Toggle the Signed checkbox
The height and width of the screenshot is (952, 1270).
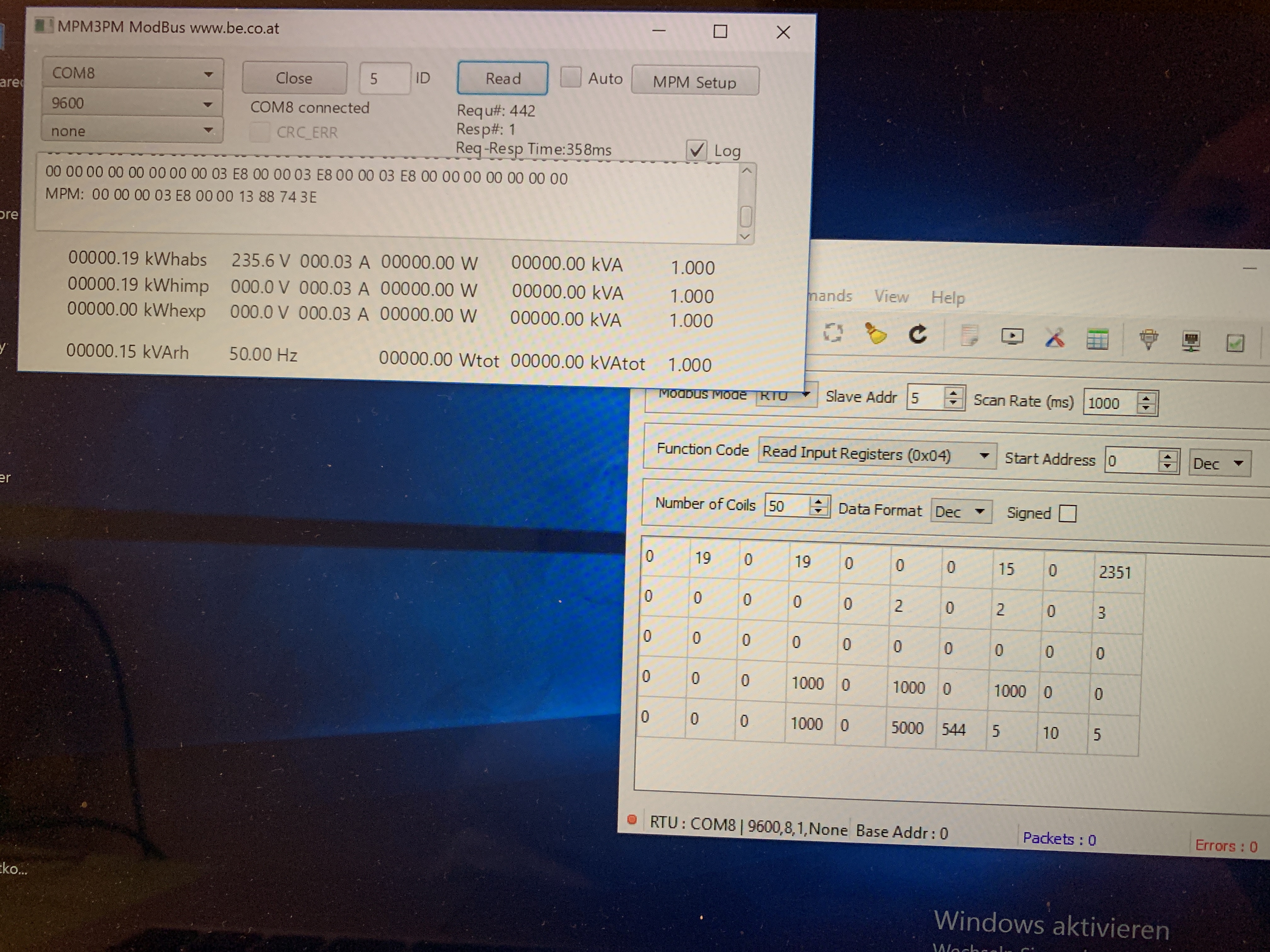point(1067,513)
